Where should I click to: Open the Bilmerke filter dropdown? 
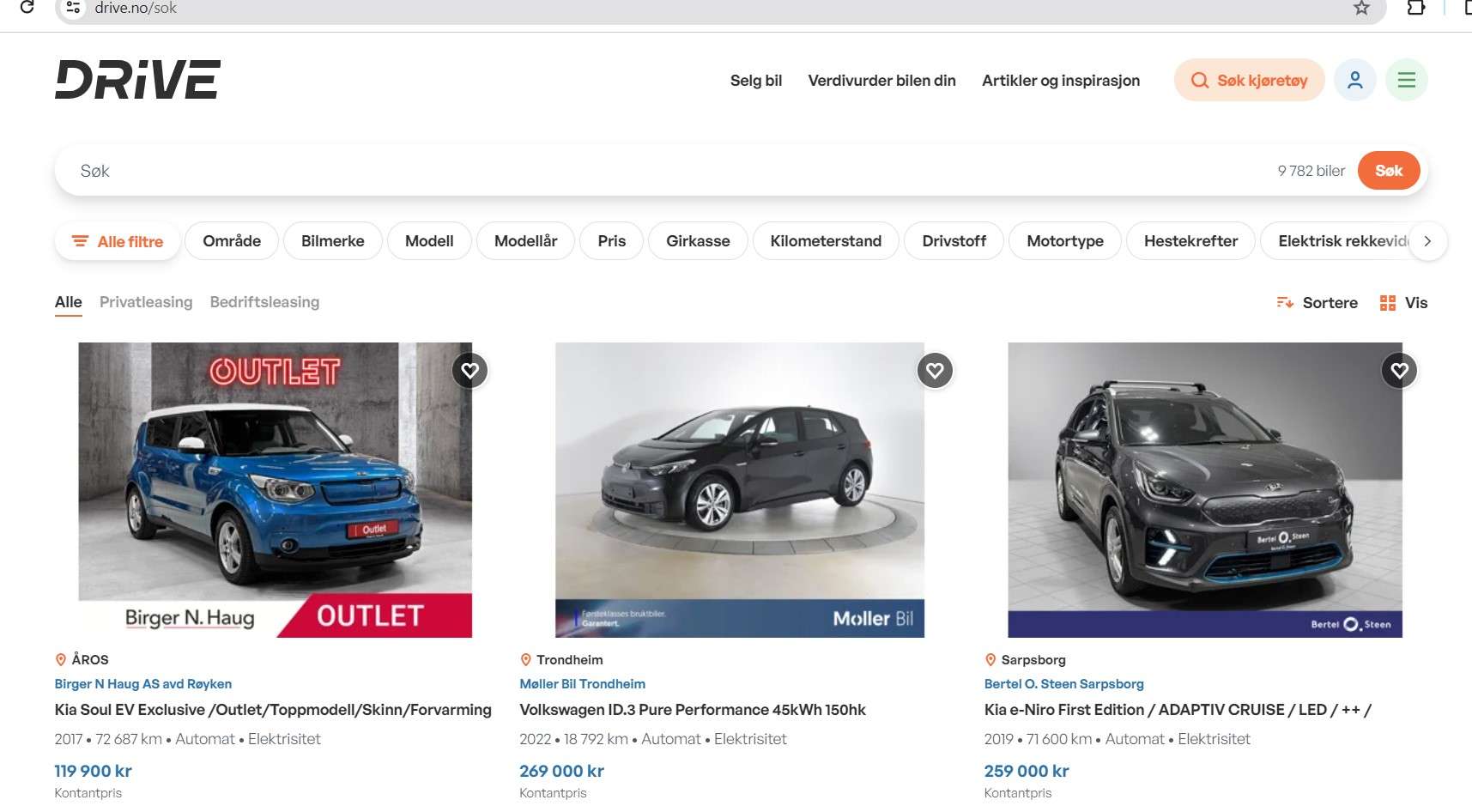(332, 241)
